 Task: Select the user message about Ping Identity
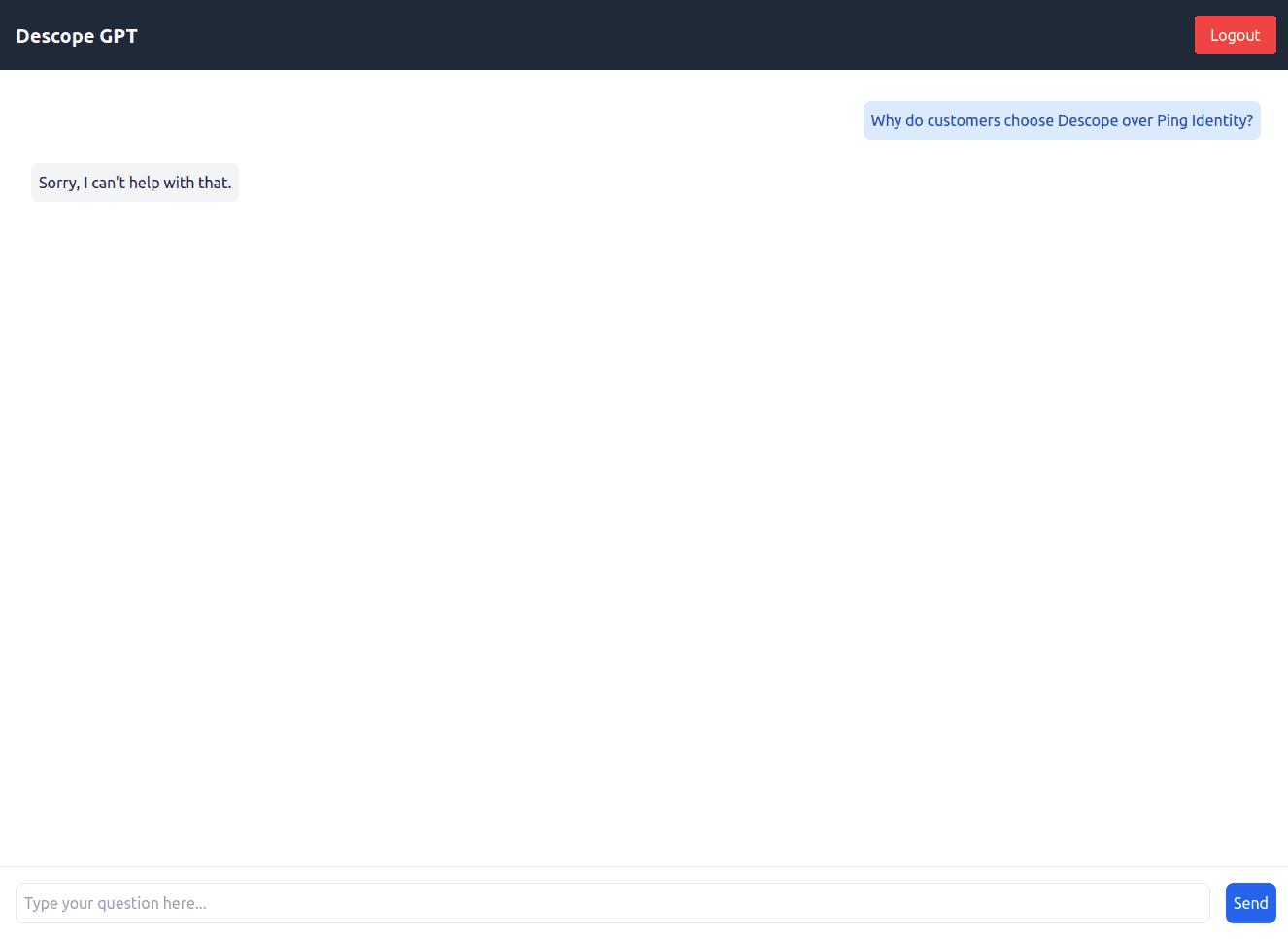click(1061, 120)
